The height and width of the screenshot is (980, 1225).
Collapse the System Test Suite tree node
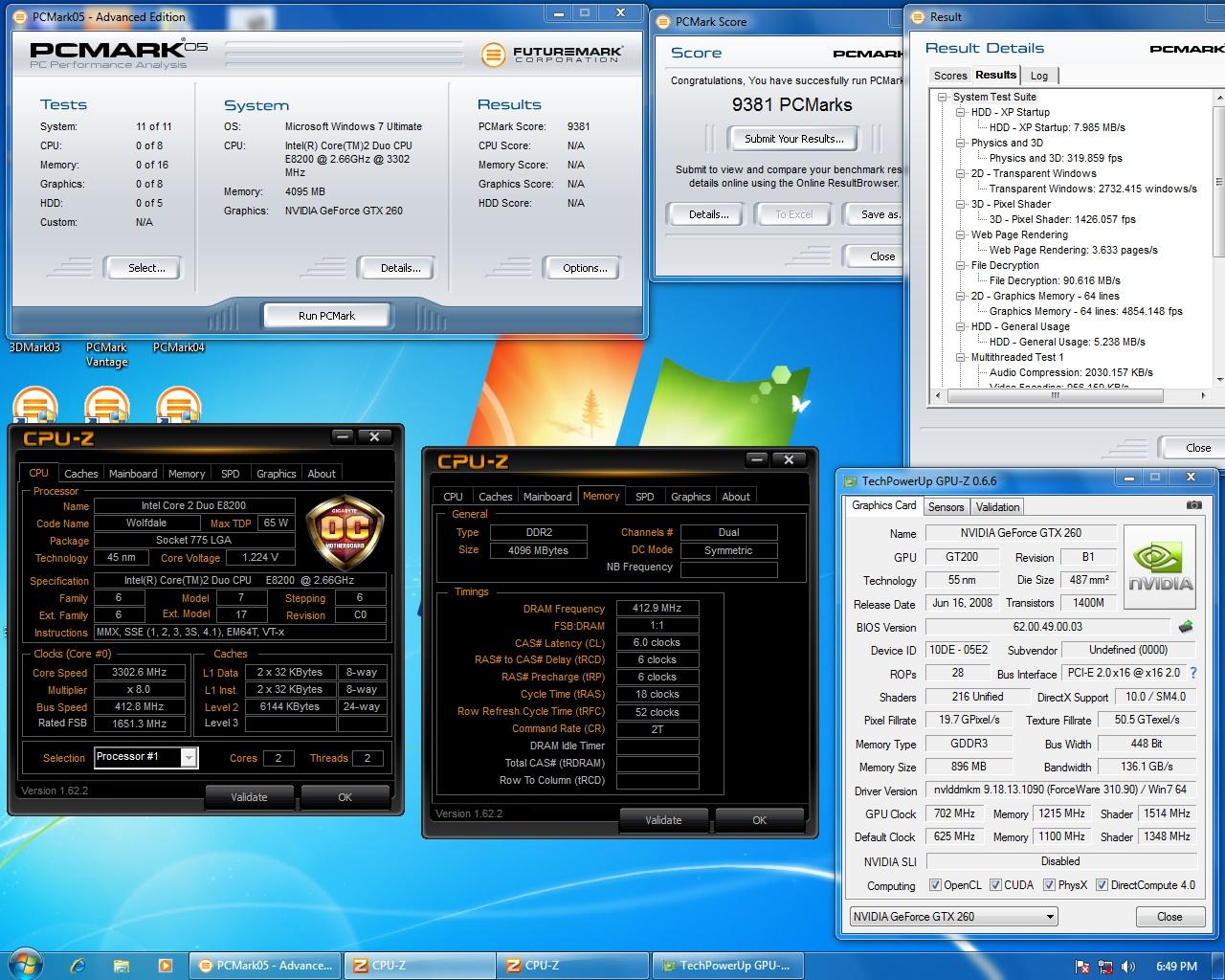coord(943,97)
